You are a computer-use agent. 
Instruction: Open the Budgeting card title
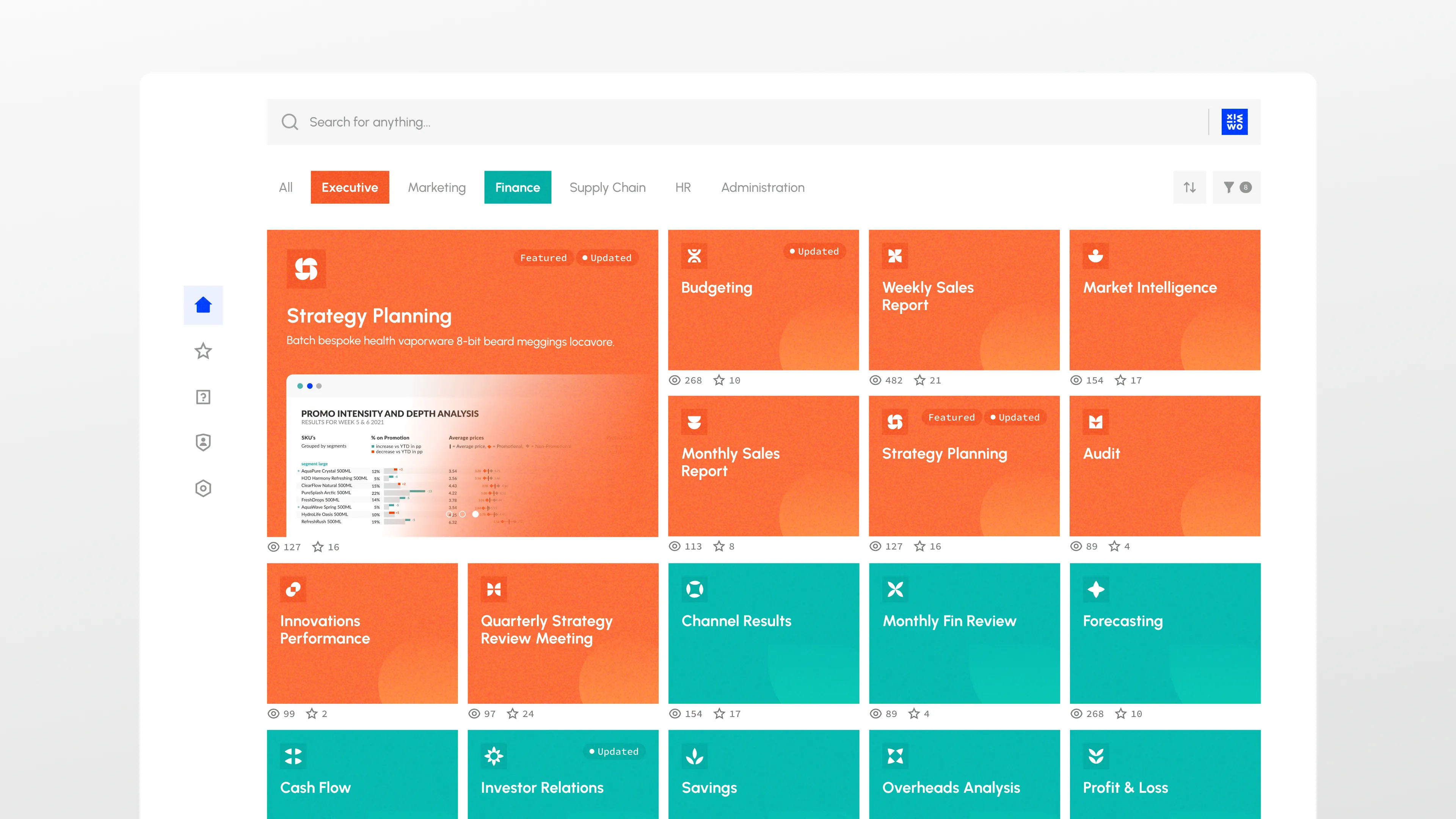717,288
